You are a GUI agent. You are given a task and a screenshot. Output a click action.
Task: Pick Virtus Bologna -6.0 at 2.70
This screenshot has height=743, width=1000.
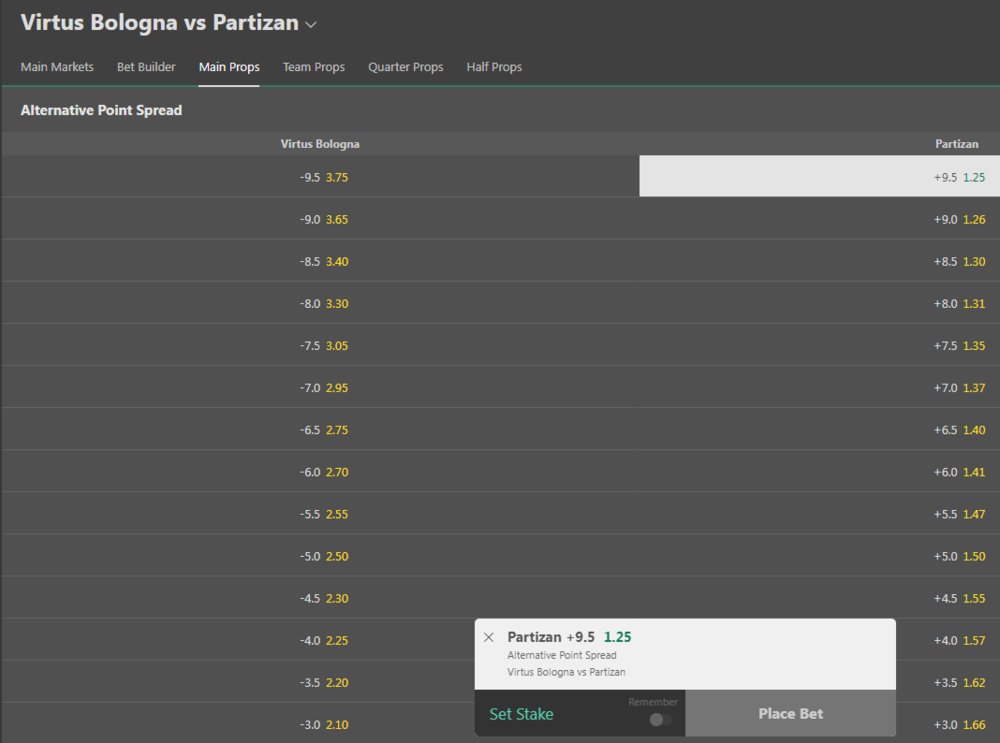pyautogui.click(x=320, y=471)
